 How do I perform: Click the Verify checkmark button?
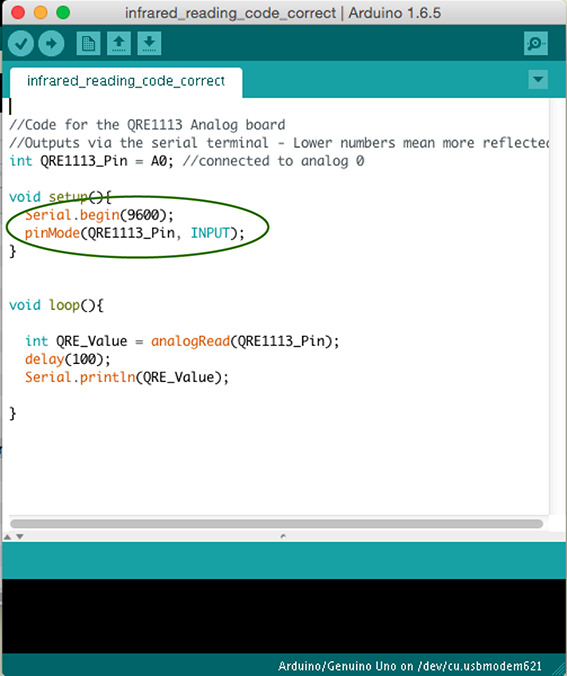pos(21,44)
